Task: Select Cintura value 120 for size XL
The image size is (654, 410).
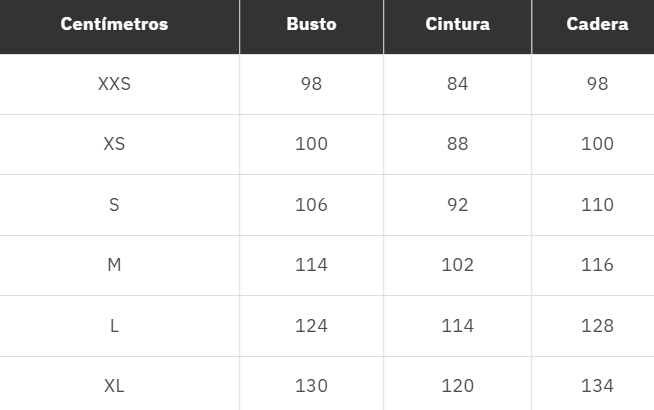Action: point(457,386)
